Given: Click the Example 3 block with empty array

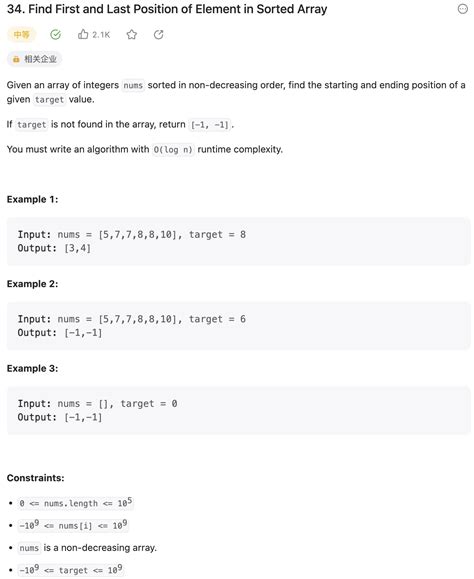Looking at the screenshot, I should tap(238, 411).
